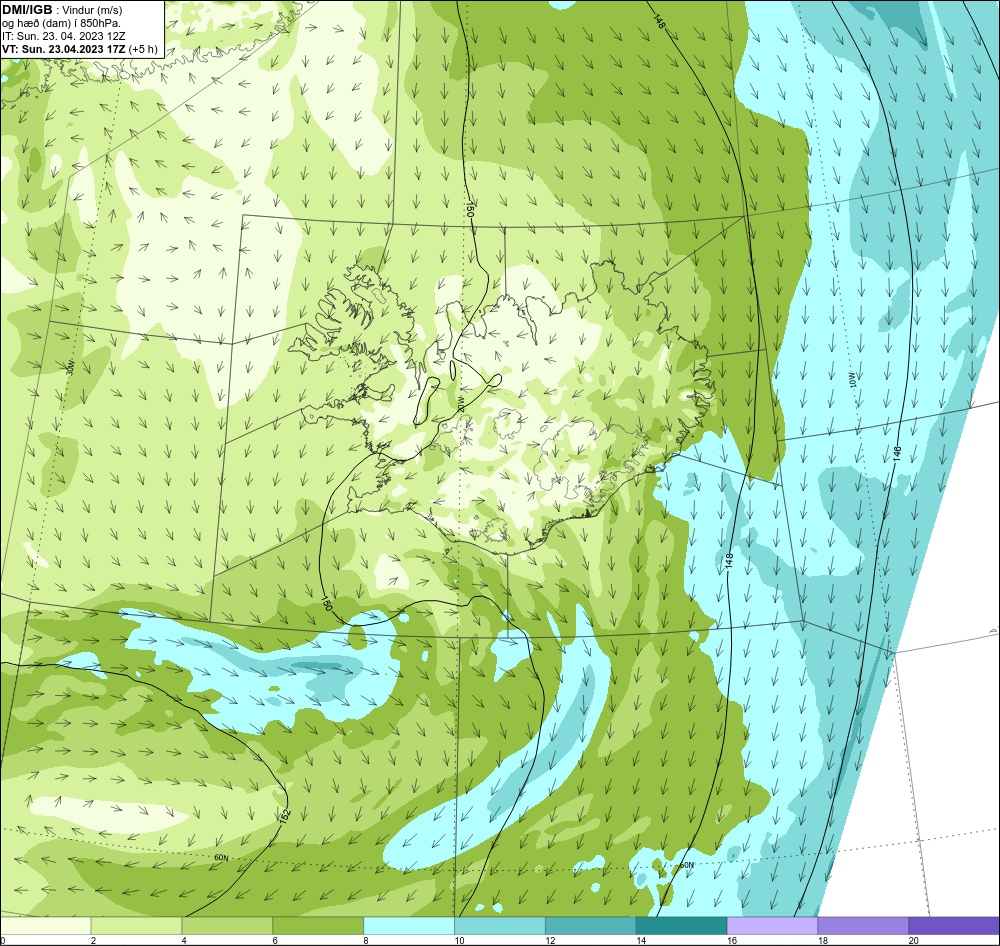1000x946 pixels.
Task: Click the "150" contour label southwest of Iceland
Action: [x=326, y=603]
